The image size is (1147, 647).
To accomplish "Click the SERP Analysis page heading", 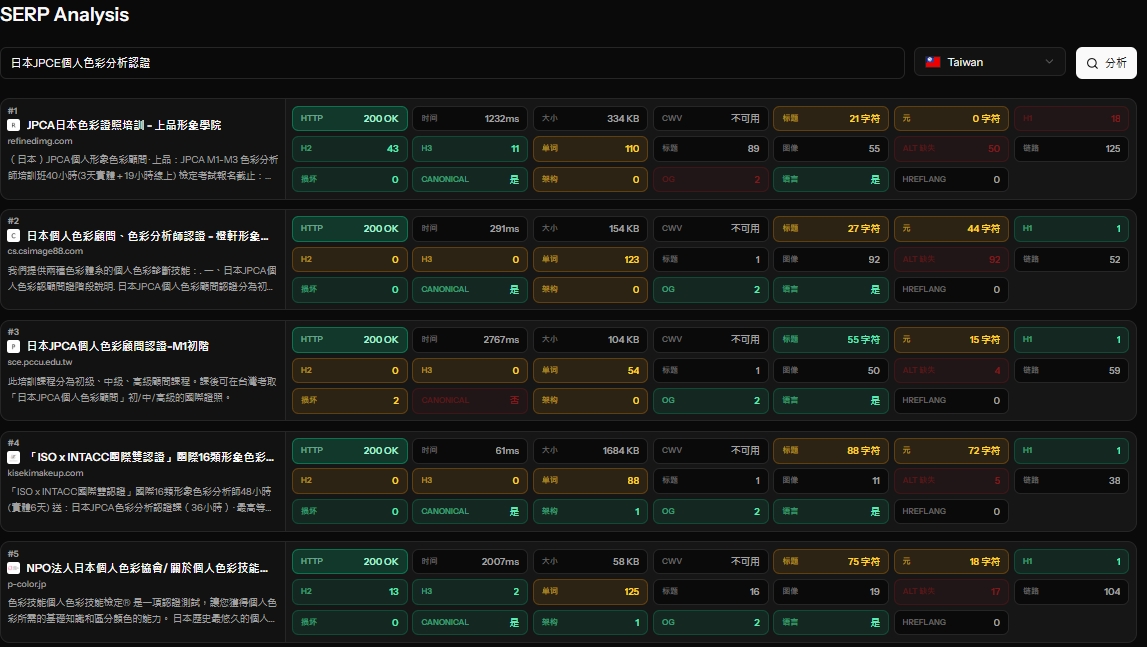I will (x=64, y=15).
